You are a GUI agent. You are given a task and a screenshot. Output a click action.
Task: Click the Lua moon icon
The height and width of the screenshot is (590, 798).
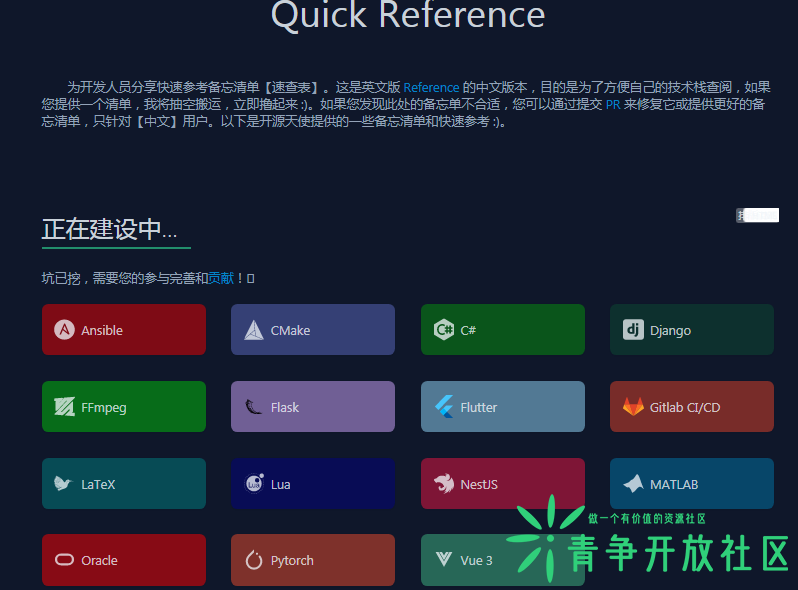[x=254, y=483]
